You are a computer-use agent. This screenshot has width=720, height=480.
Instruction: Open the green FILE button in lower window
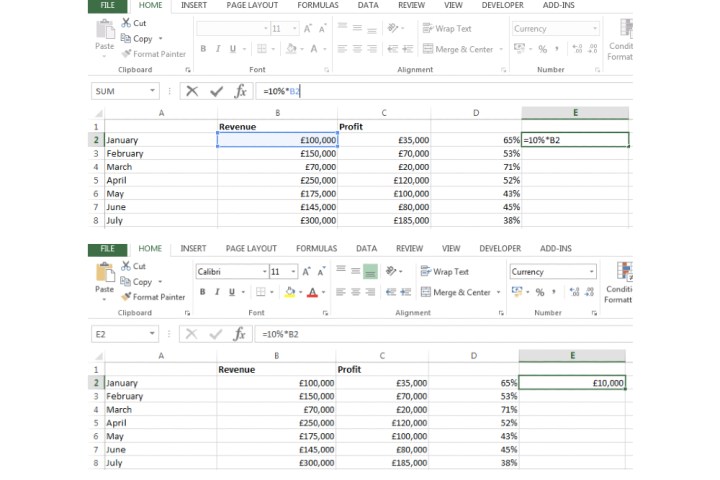click(x=107, y=248)
